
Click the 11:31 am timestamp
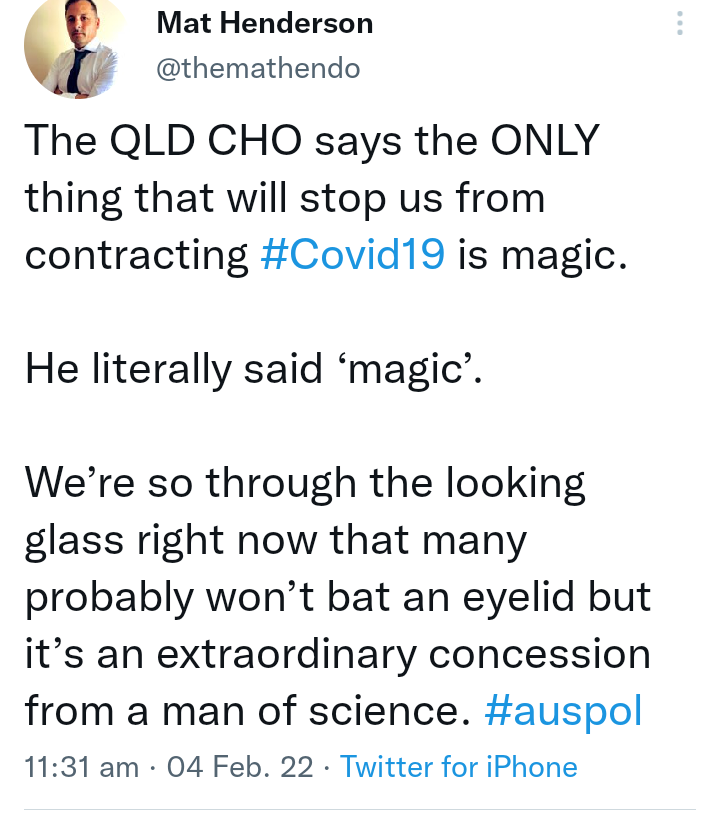coord(81,767)
